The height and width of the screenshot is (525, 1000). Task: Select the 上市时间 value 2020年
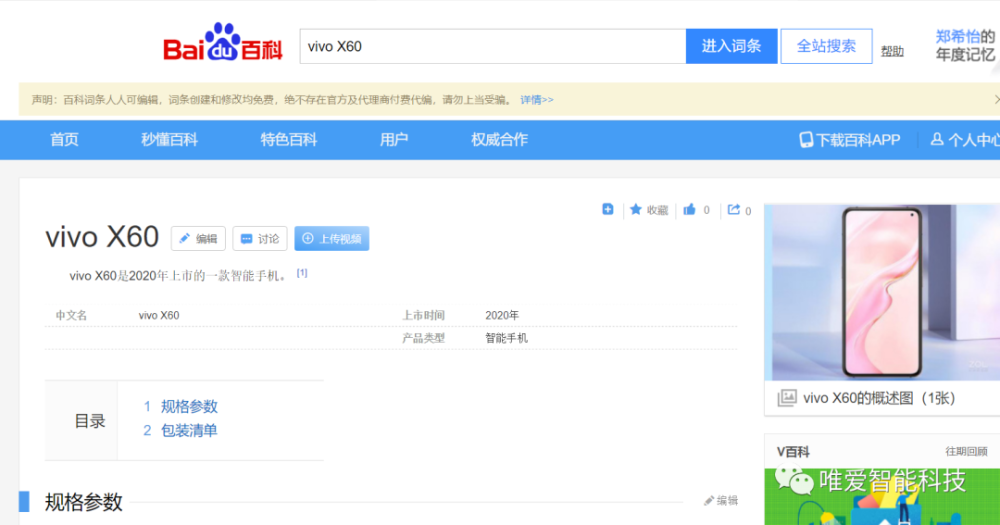click(x=502, y=315)
